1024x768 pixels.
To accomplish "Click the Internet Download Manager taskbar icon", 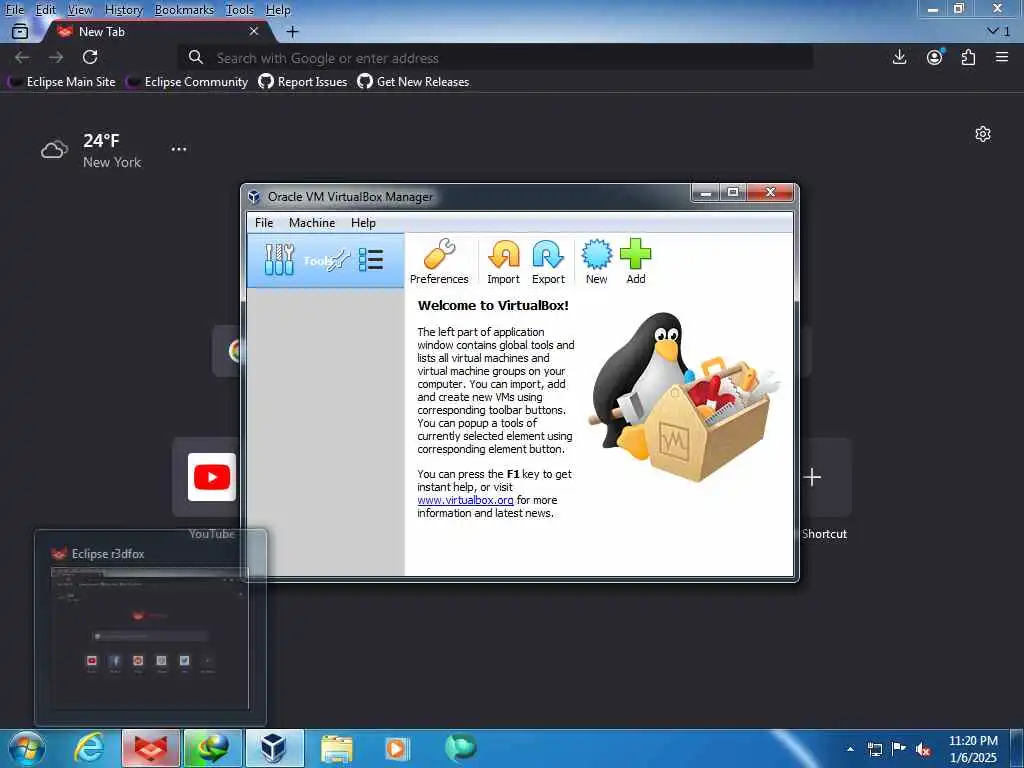I will tap(212, 748).
